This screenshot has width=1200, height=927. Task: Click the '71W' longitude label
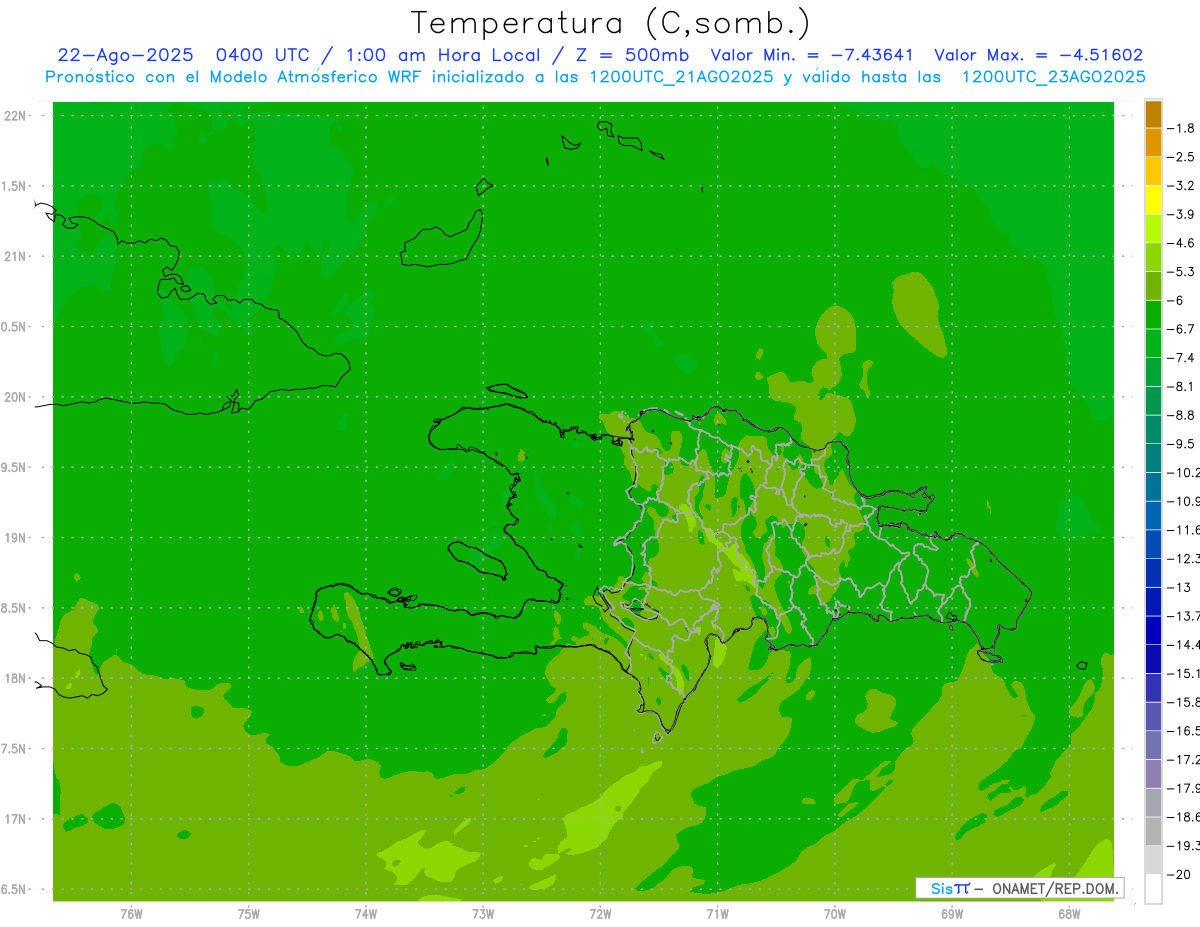tap(717, 913)
